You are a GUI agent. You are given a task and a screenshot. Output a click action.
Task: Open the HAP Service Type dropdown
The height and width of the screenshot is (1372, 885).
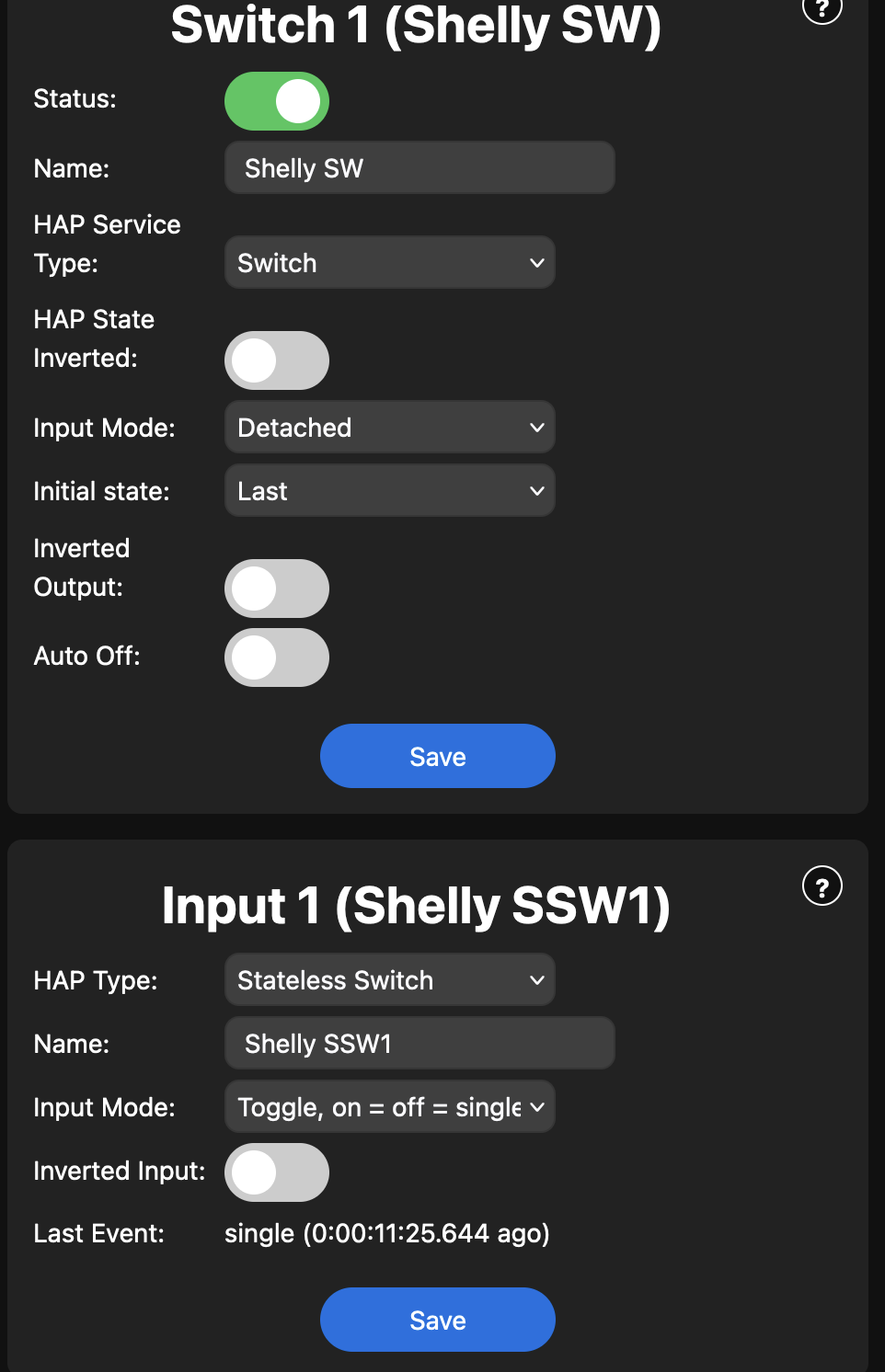(x=390, y=263)
